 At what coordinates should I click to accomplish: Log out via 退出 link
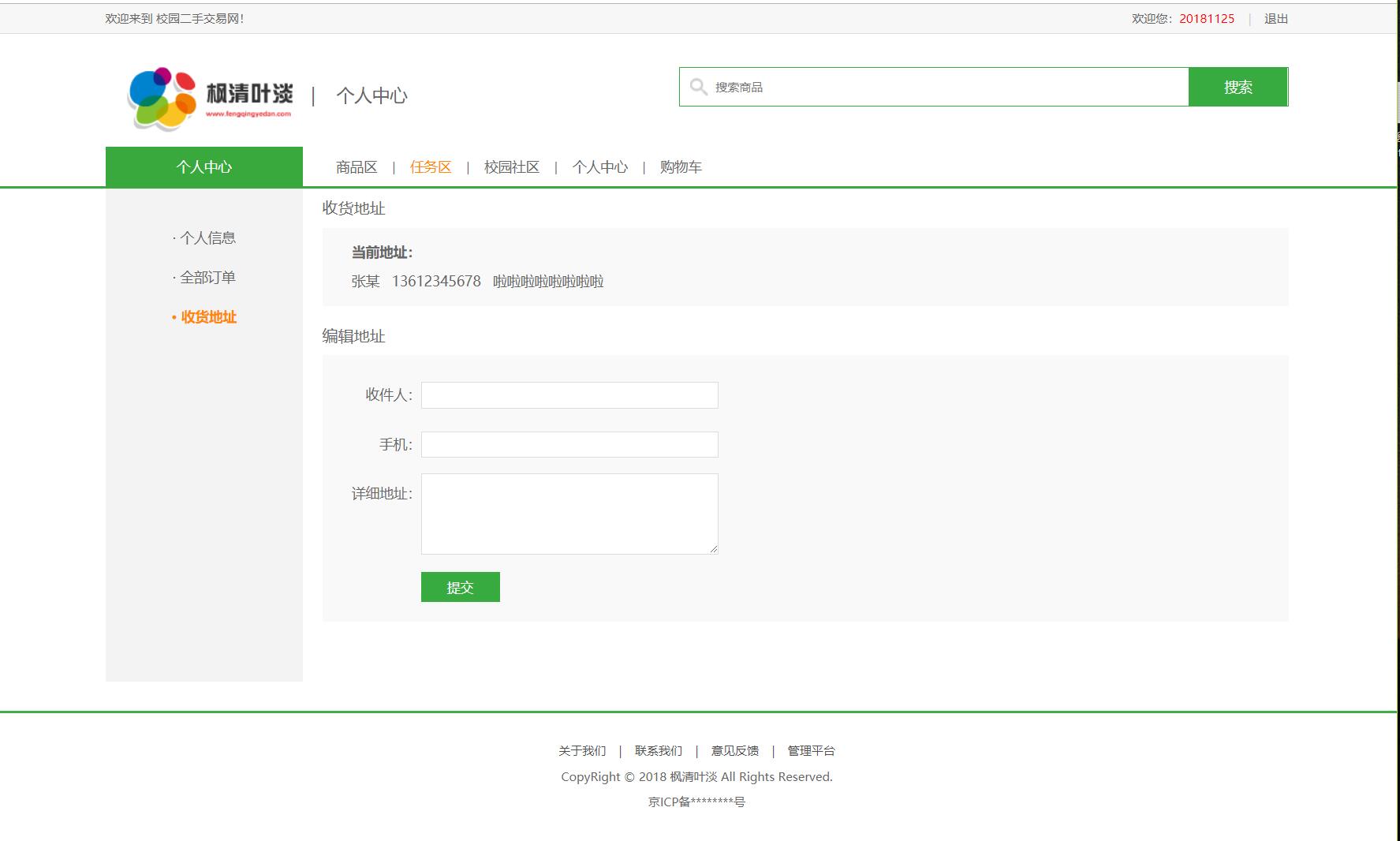(x=1276, y=19)
